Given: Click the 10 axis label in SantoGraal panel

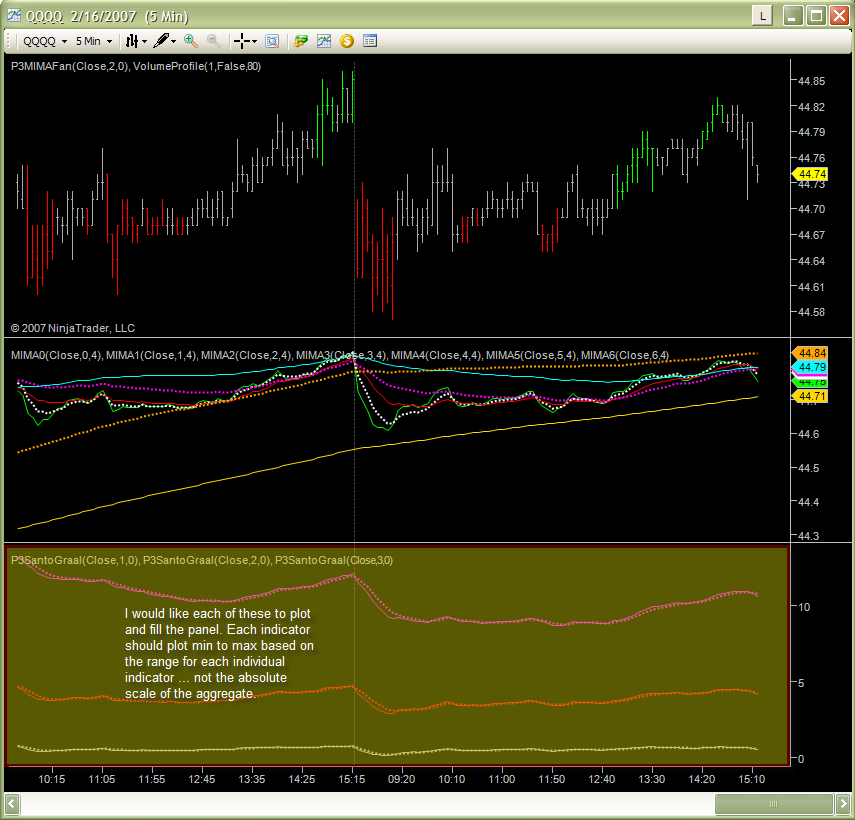Looking at the screenshot, I should pyautogui.click(x=804, y=607).
